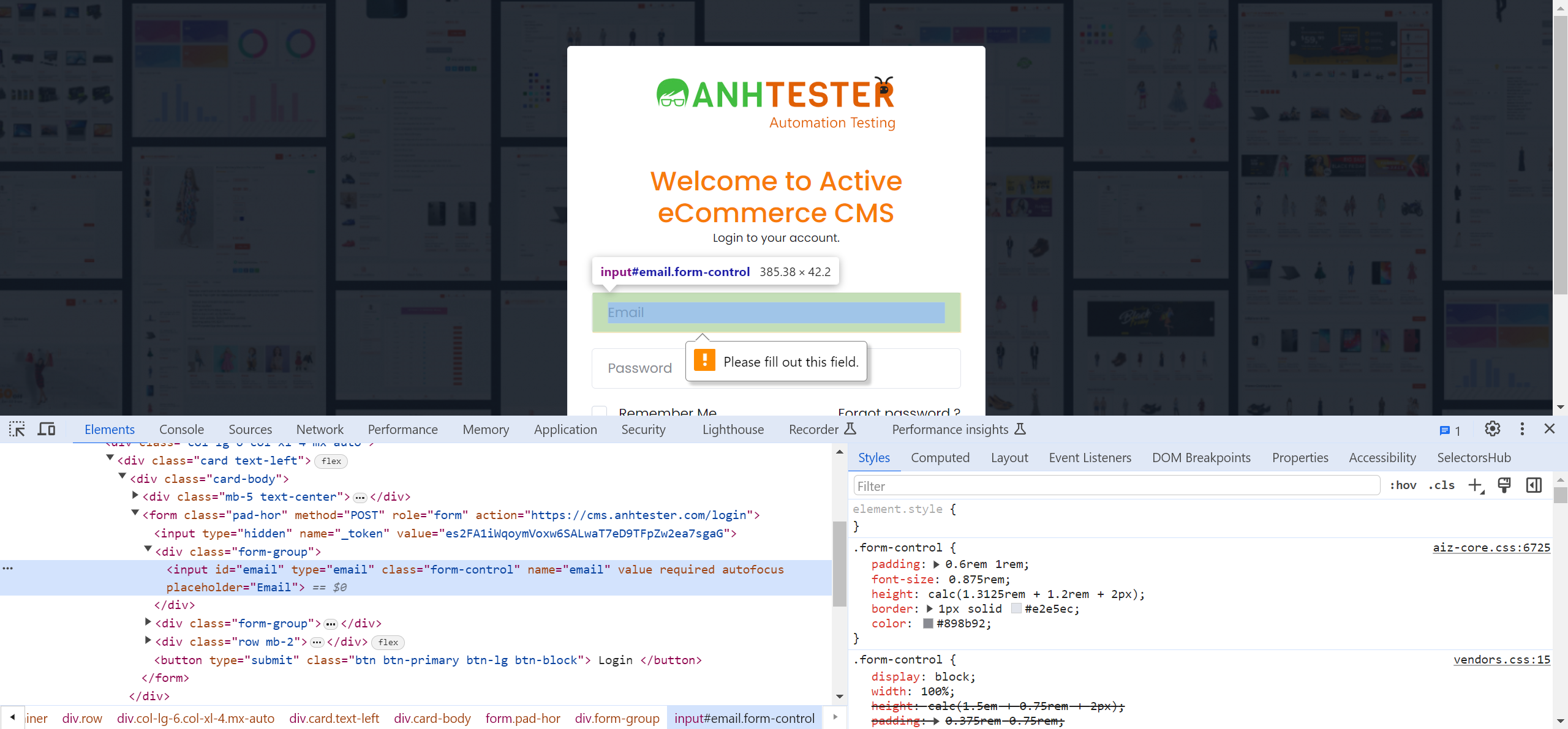Screen dimensions: 1568x729
Task: Open color picker for #e2e5ec border swatch
Action: pos(1016,609)
